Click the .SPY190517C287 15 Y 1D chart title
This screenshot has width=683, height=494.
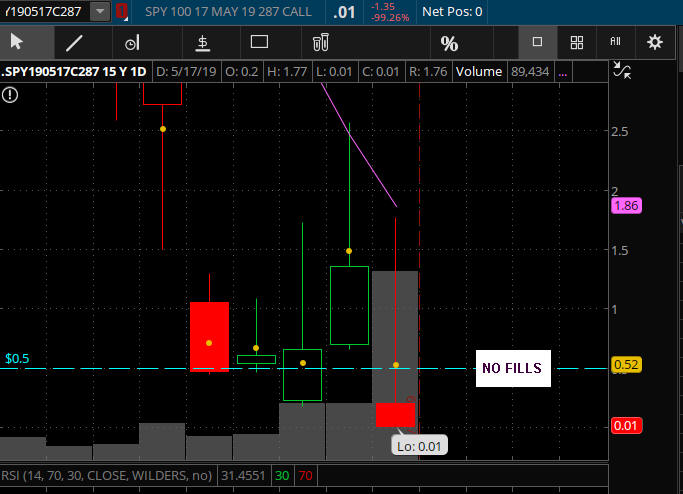coord(74,71)
